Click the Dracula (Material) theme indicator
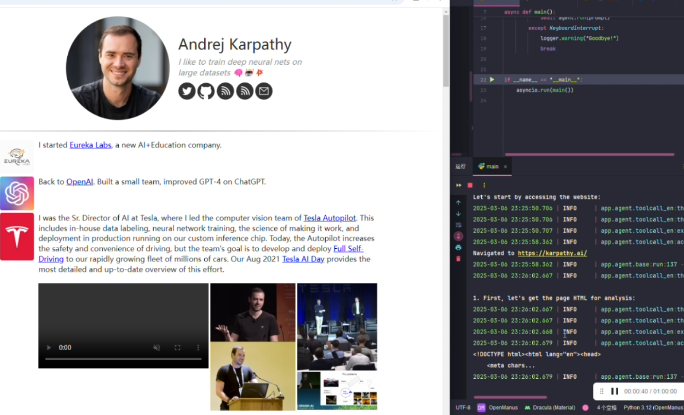 550,408
